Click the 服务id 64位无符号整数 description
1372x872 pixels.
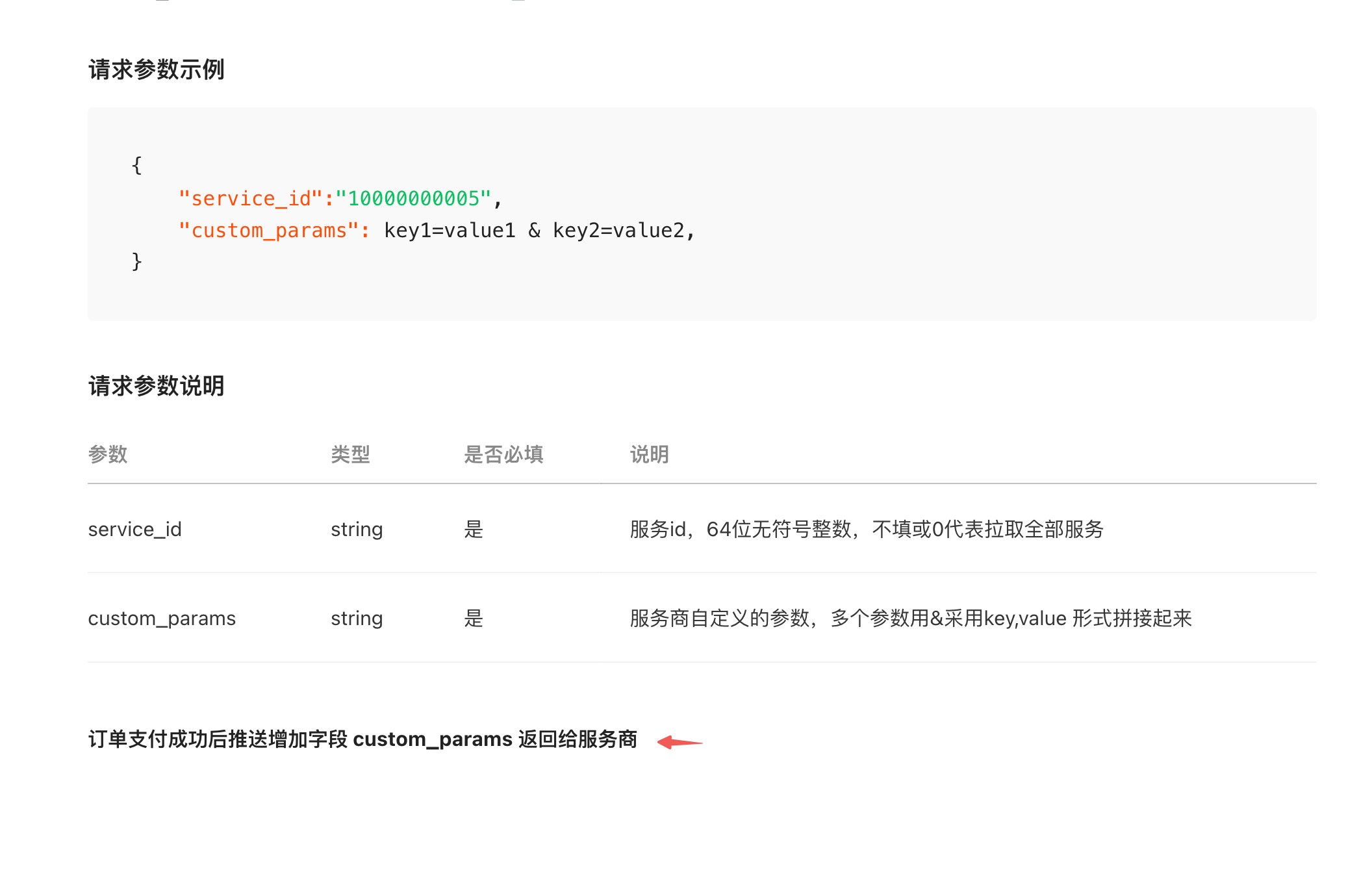tap(867, 530)
